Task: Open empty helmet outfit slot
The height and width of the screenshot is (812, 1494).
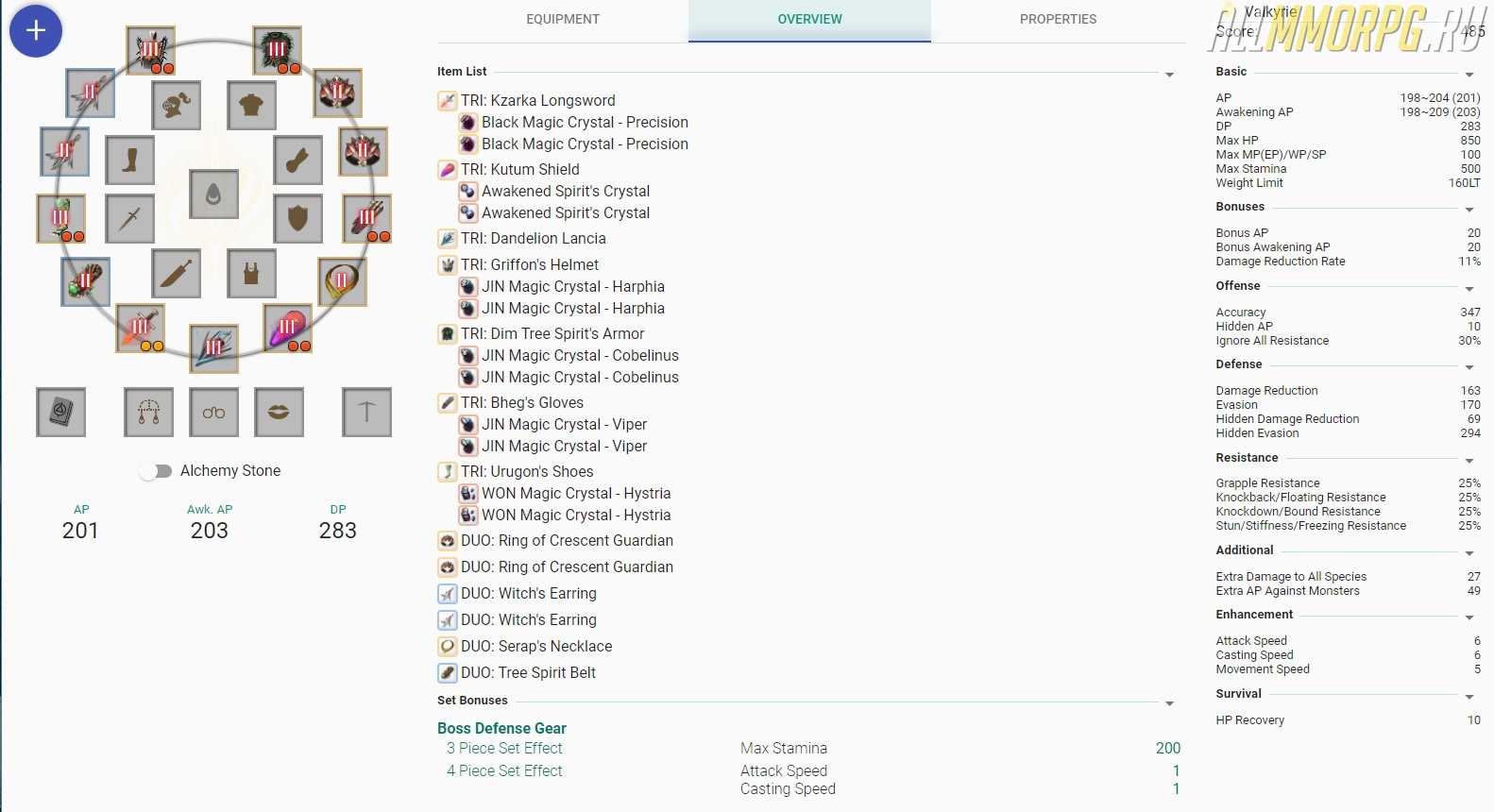Action: point(176,105)
